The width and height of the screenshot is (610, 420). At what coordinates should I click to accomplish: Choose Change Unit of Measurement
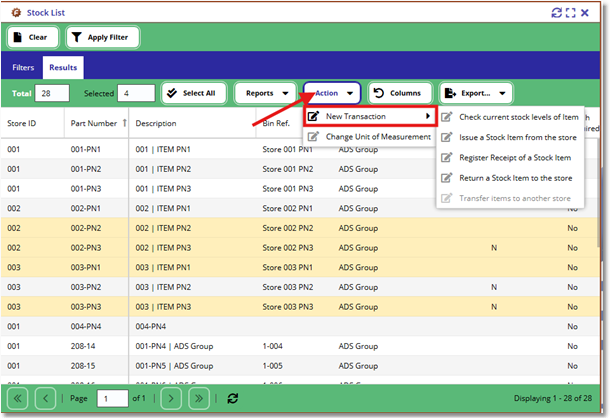coord(369,137)
